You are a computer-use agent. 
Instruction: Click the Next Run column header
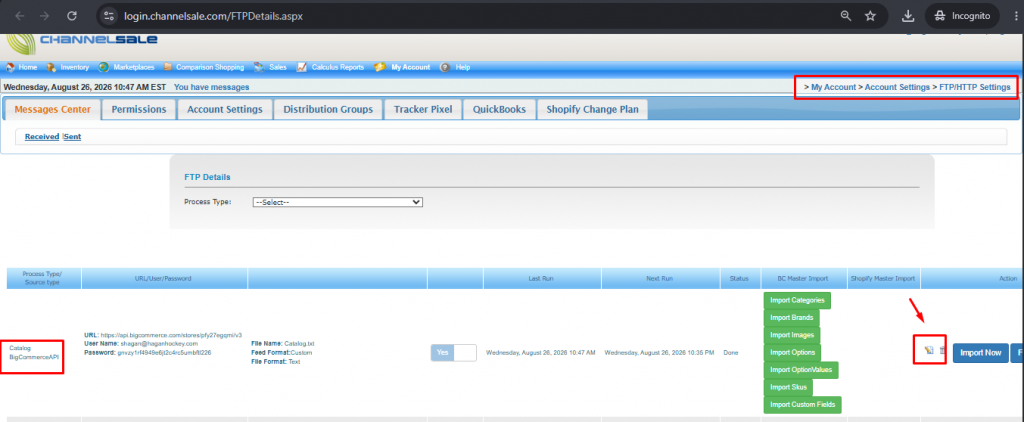tap(660, 278)
